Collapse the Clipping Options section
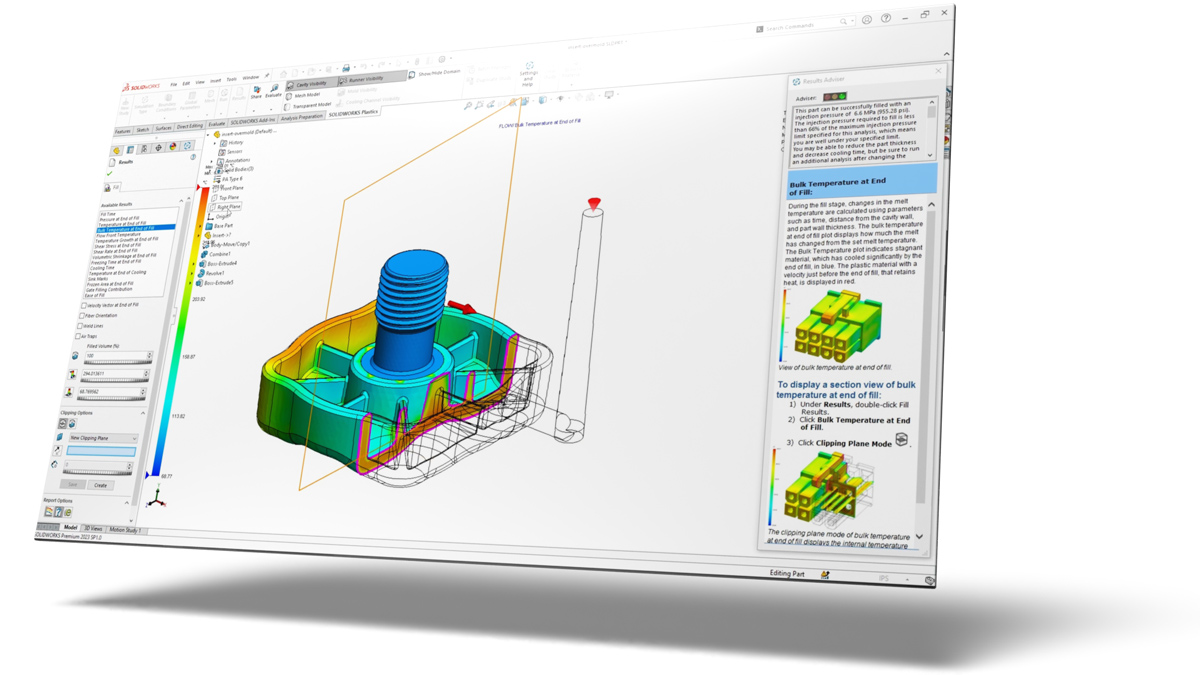 point(142,413)
